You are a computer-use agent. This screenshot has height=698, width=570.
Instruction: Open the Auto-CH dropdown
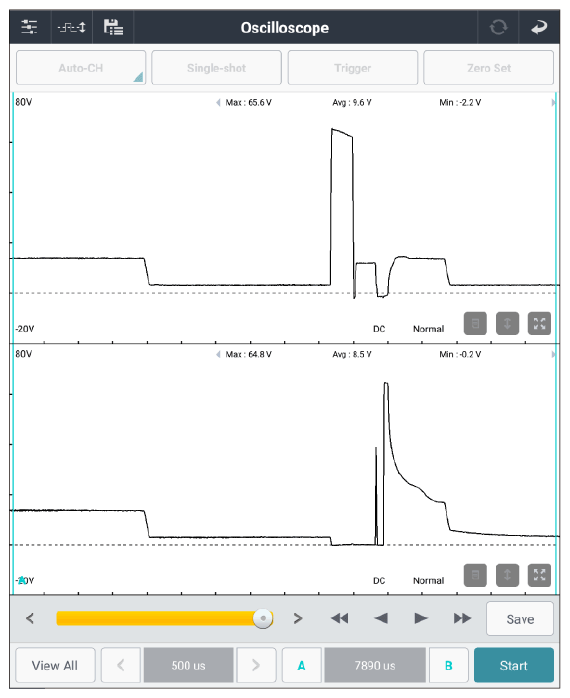pyautogui.click(x=81, y=68)
